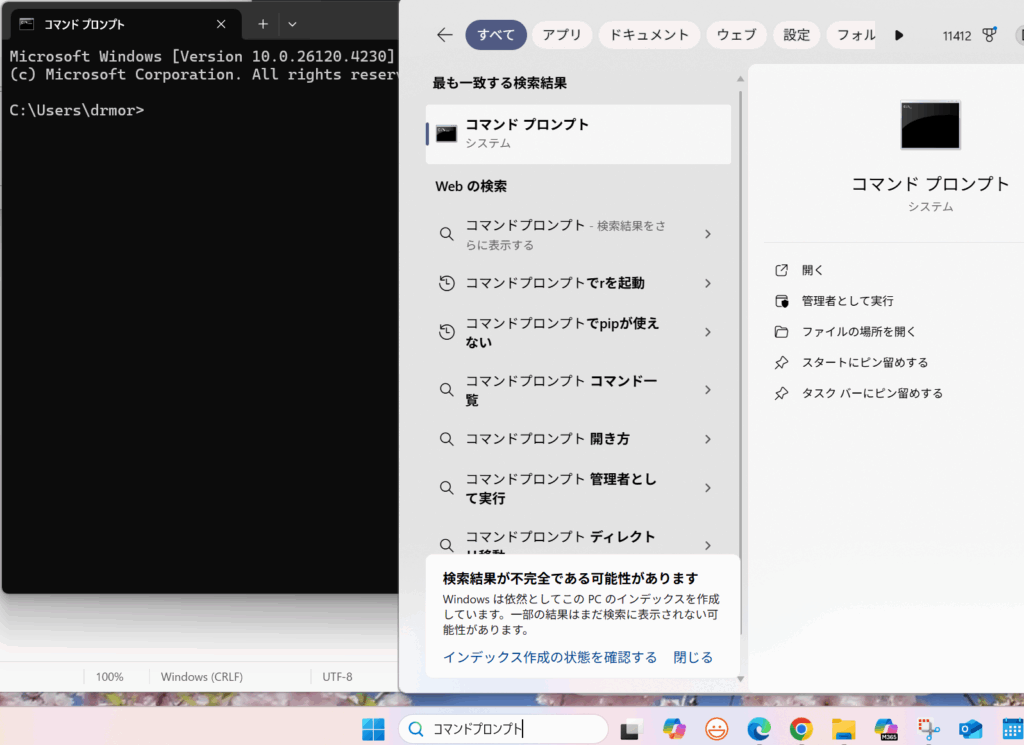Open Microsoft 365 Copilot from taskbar
1024x745 pixels.
tap(886, 729)
